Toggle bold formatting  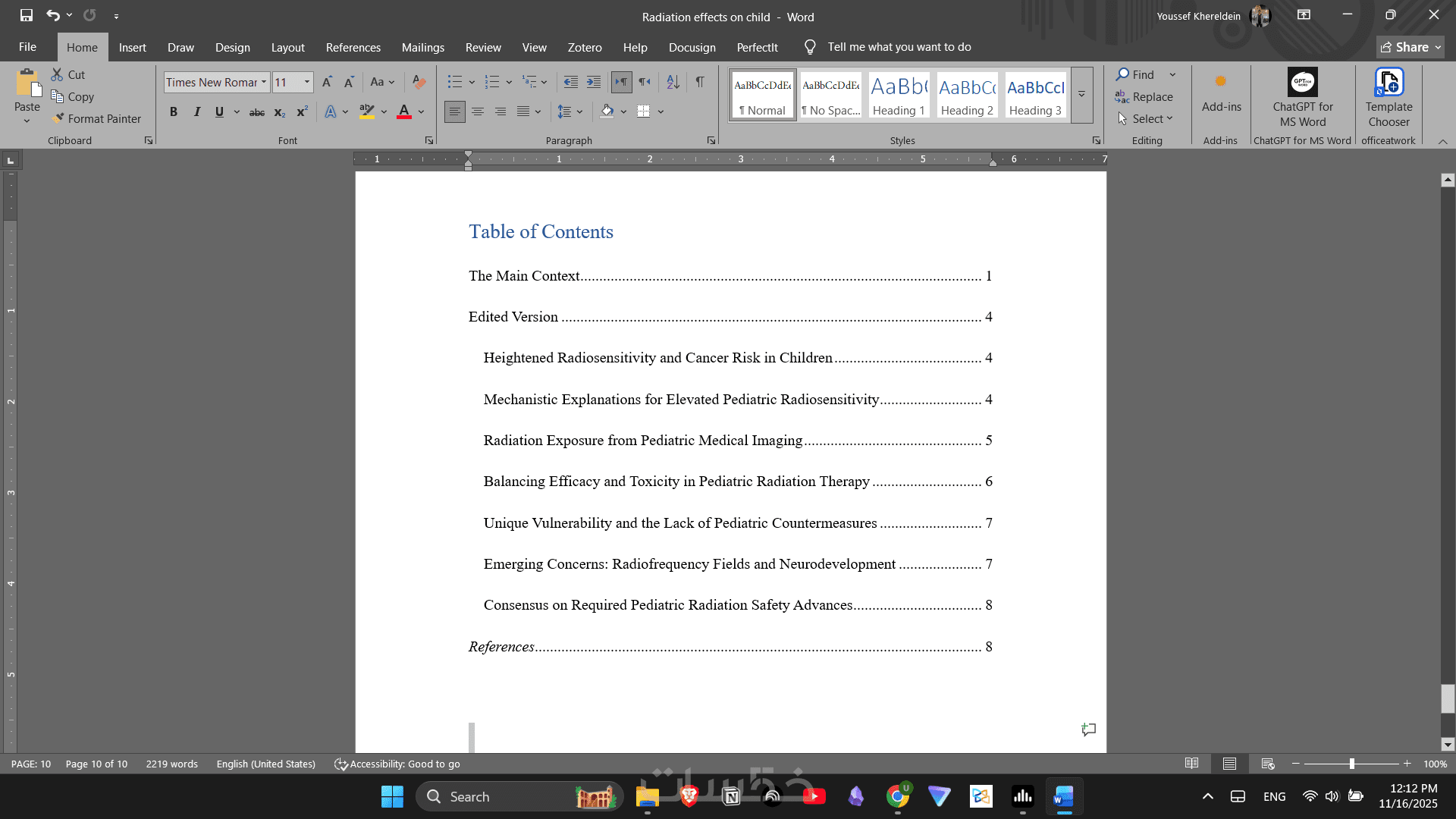coord(174,111)
